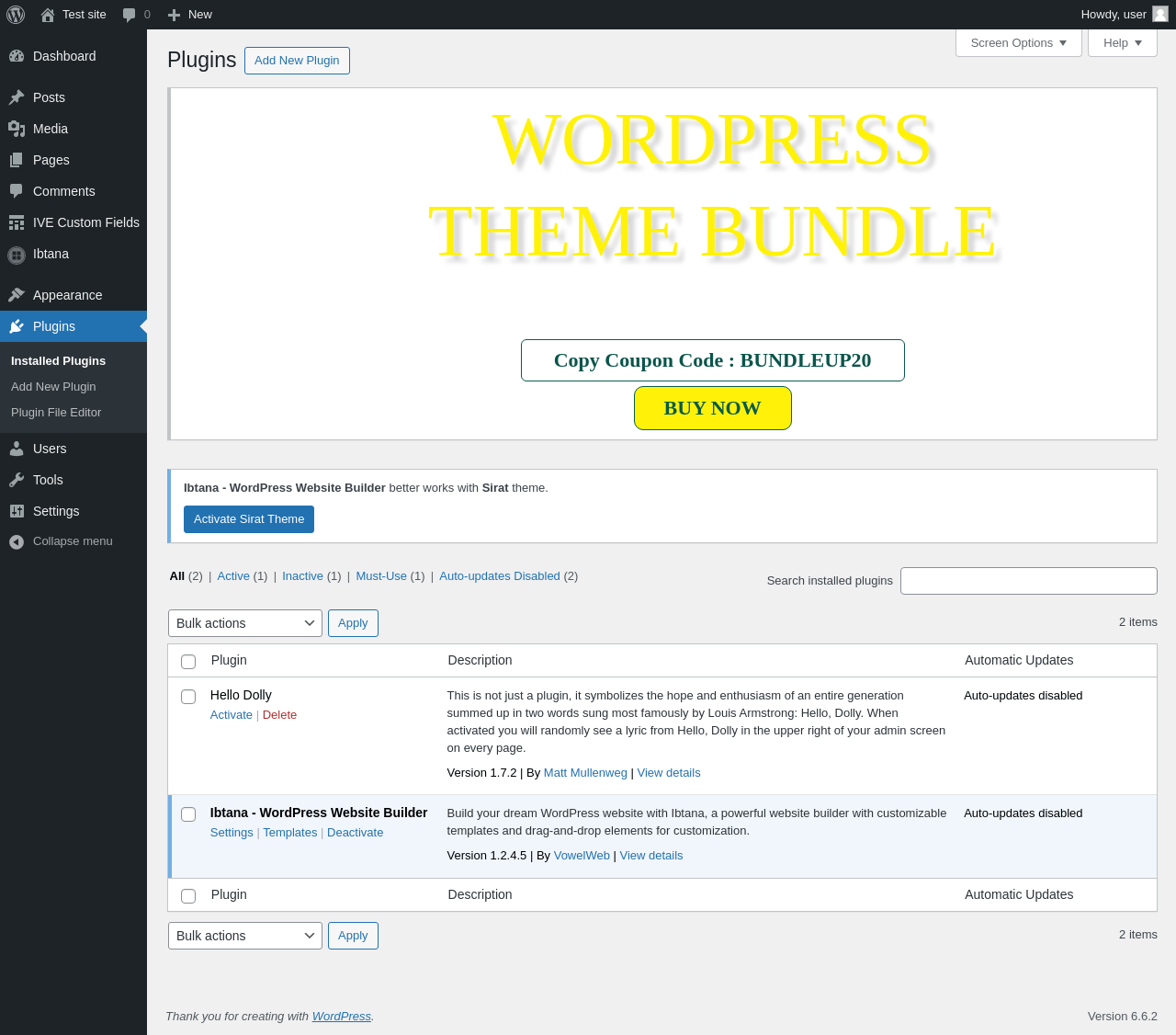Click the Comments bubble icon in sidebar

coord(17,191)
